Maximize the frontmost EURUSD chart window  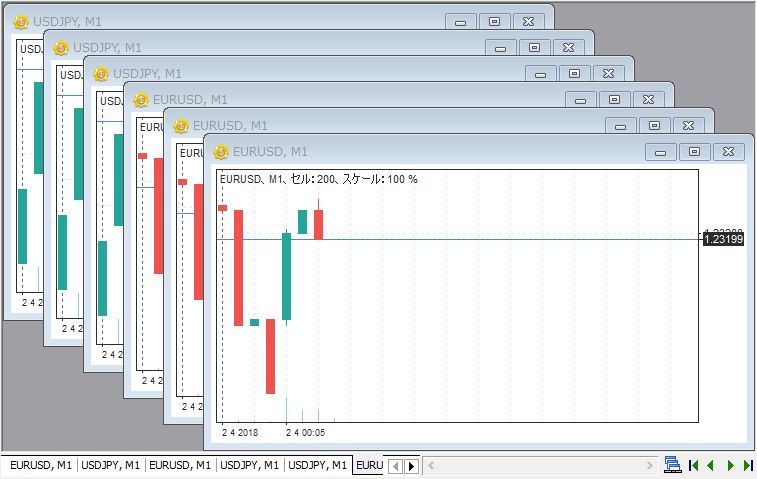695,152
